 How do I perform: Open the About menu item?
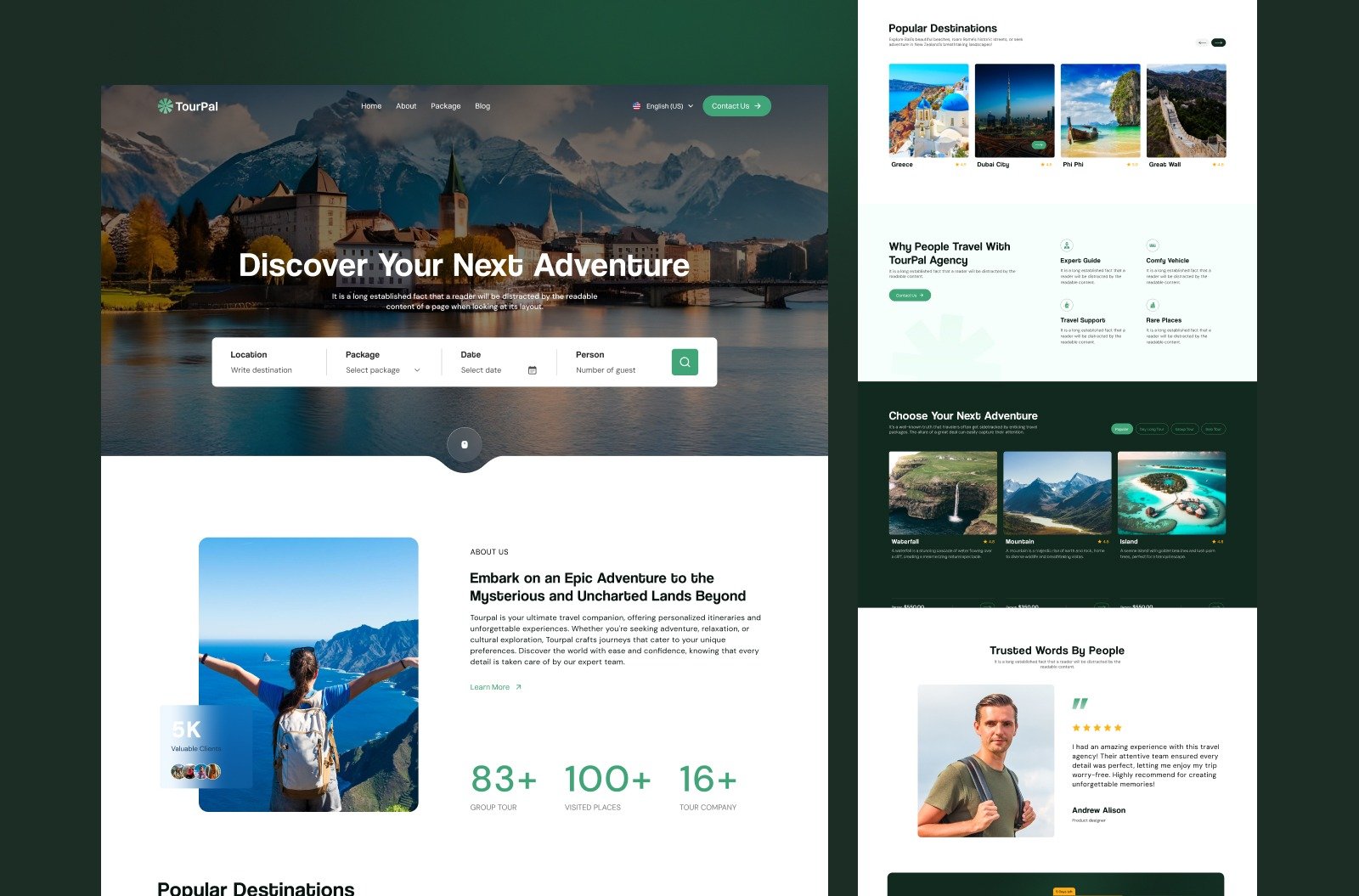coord(406,106)
